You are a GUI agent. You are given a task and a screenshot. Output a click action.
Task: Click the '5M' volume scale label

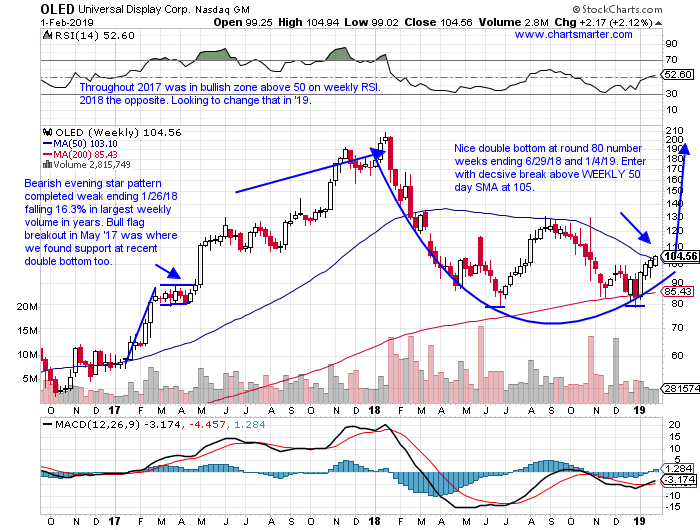coord(29,379)
